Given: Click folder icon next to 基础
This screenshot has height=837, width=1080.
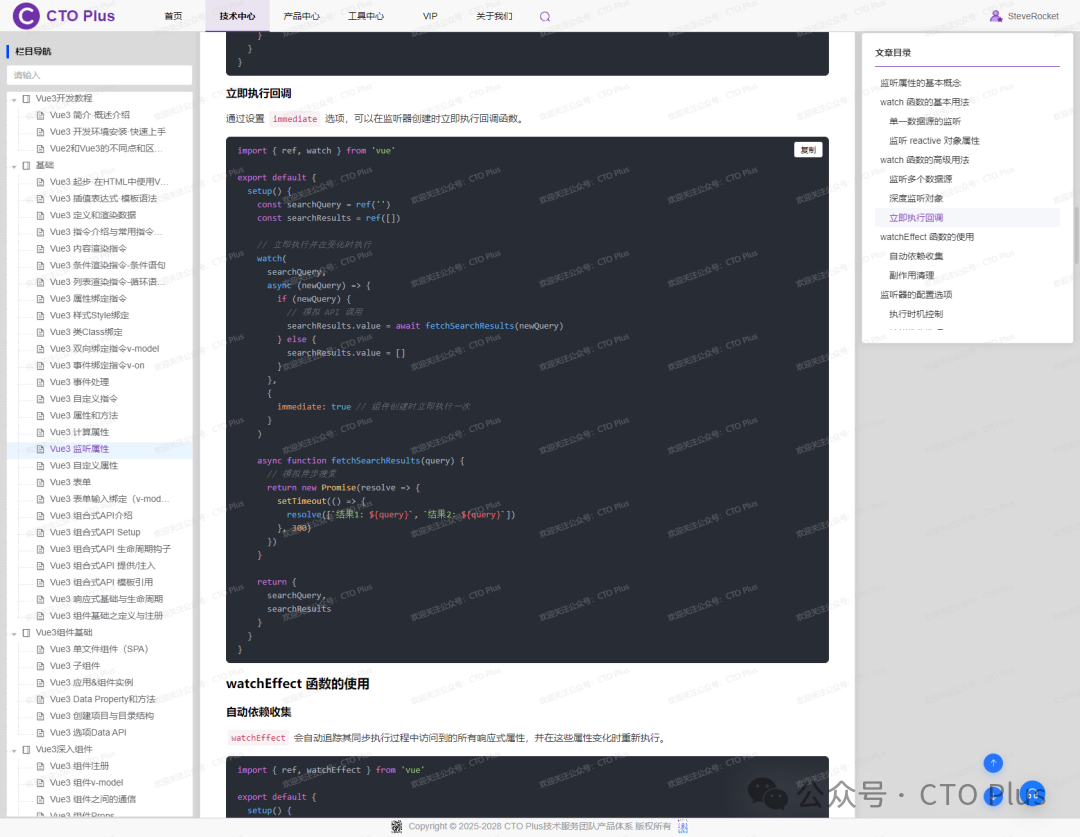Looking at the screenshot, I should point(27,165).
